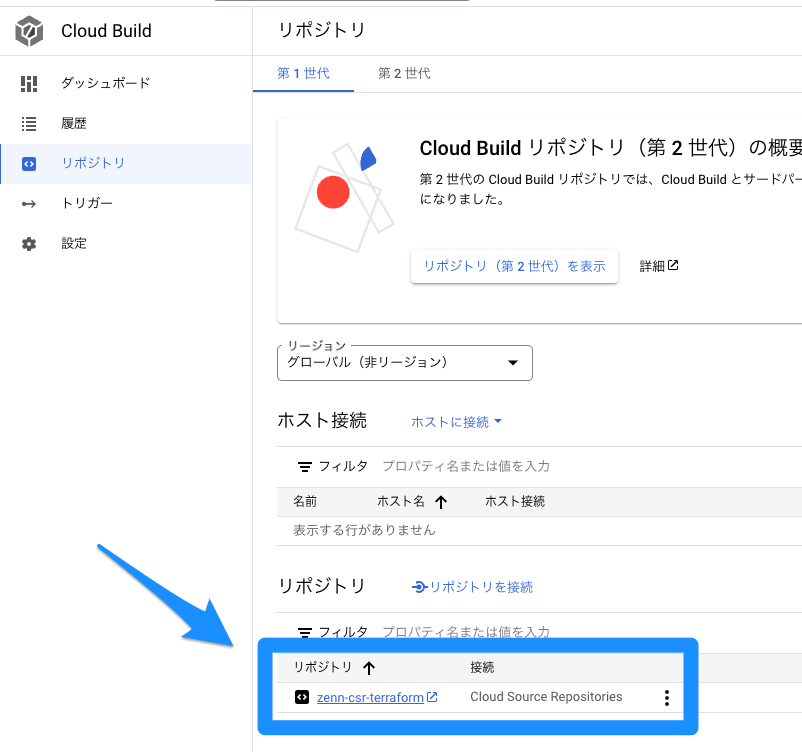Click the Cloud Build product title

[106, 31]
